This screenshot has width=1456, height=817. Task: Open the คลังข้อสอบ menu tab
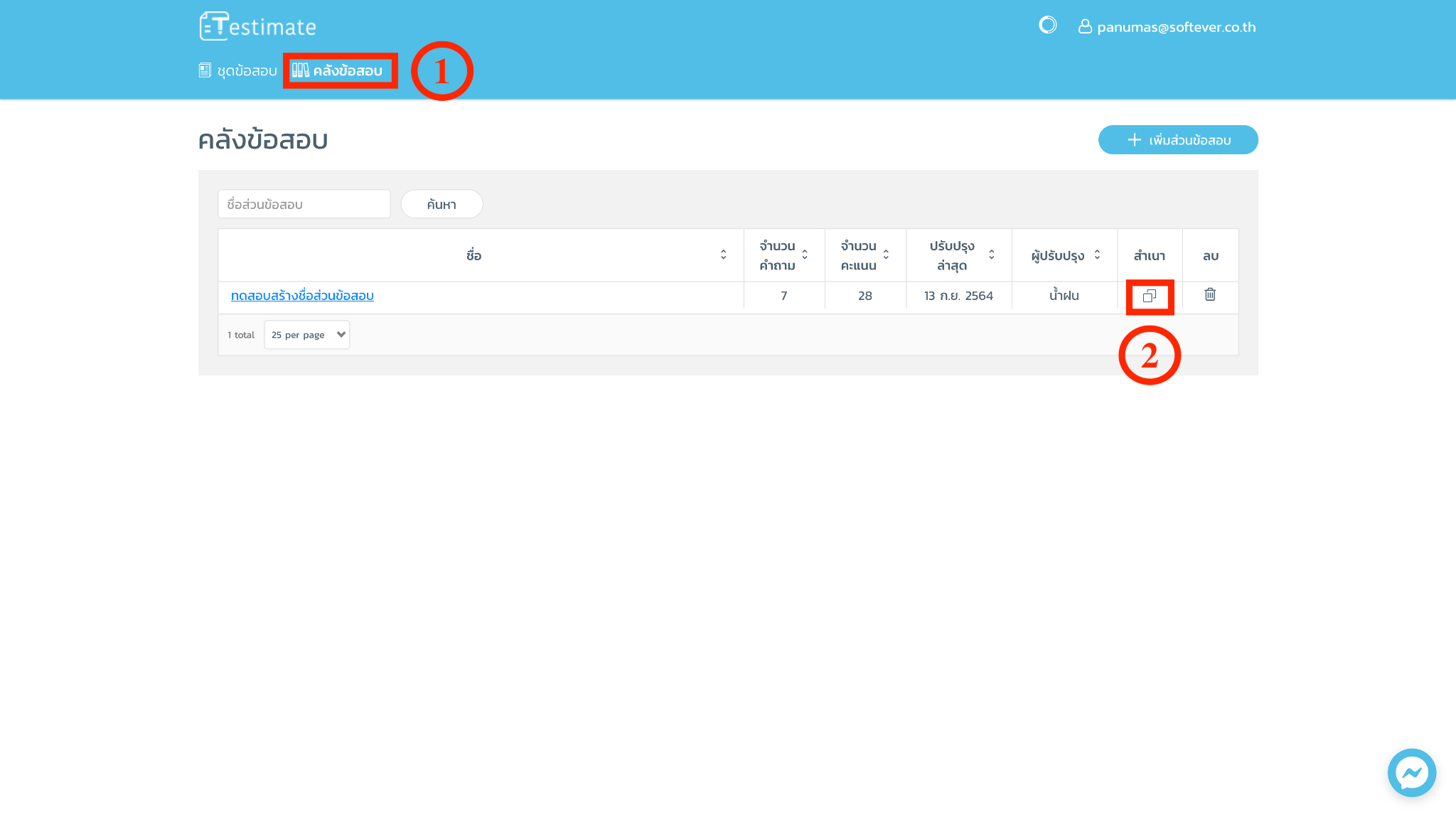pyautogui.click(x=348, y=70)
